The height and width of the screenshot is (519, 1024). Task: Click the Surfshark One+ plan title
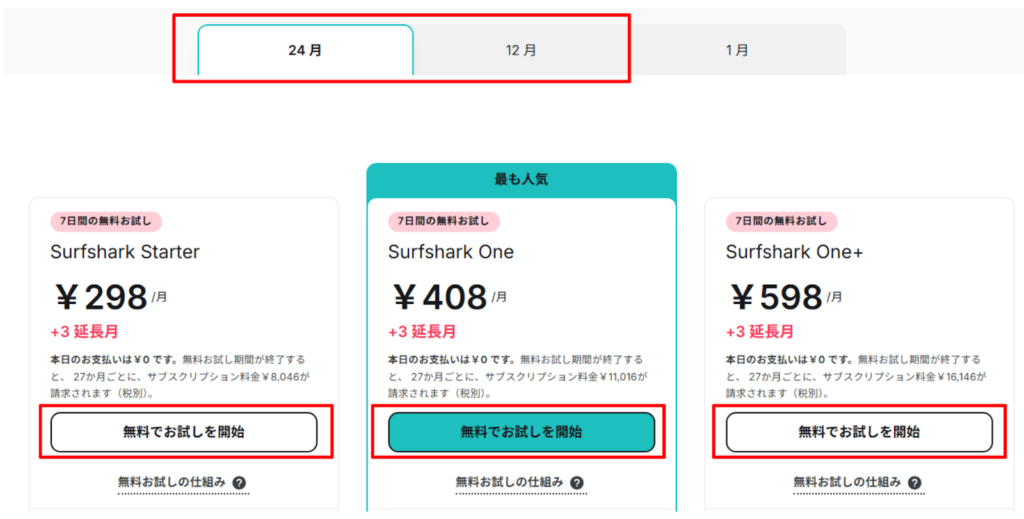tap(794, 252)
